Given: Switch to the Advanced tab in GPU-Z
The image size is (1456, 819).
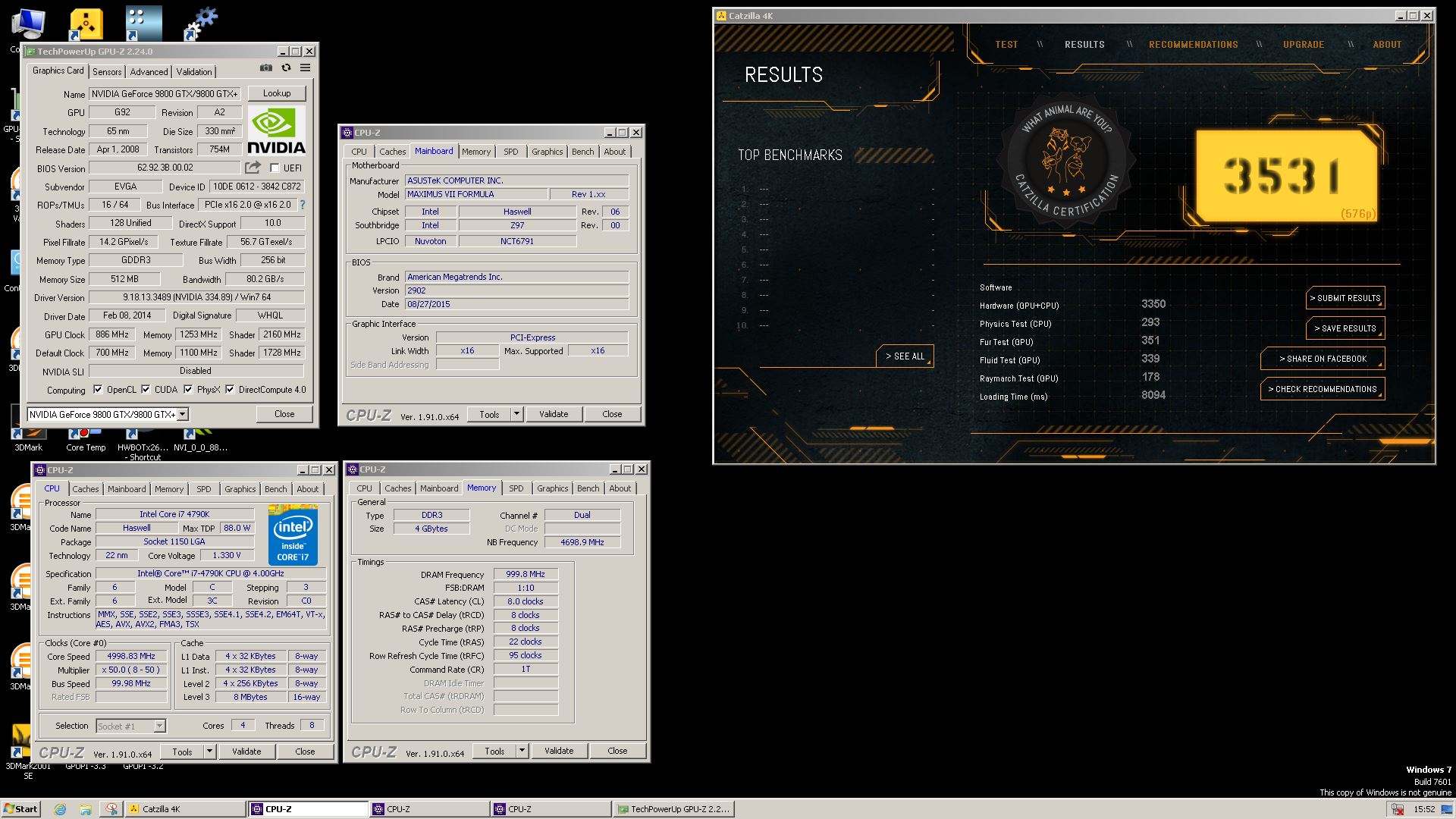Looking at the screenshot, I should [149, 72].
